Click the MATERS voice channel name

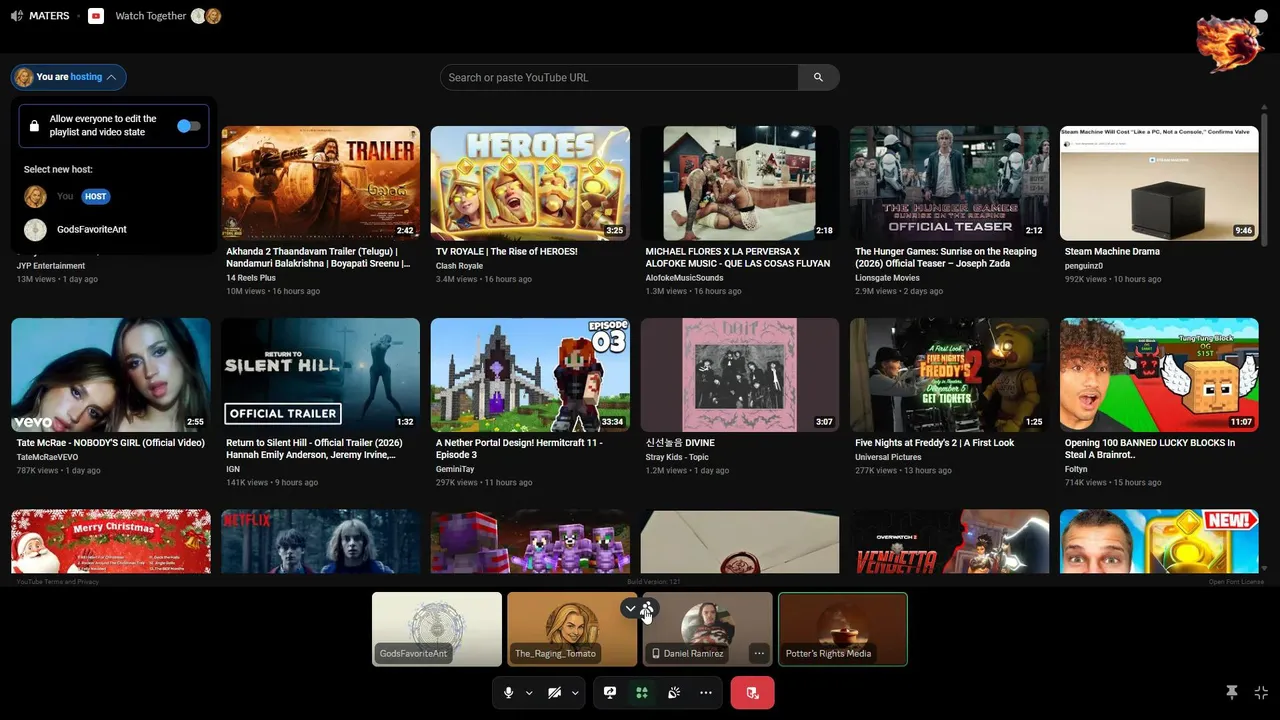(x=49, y=16)
